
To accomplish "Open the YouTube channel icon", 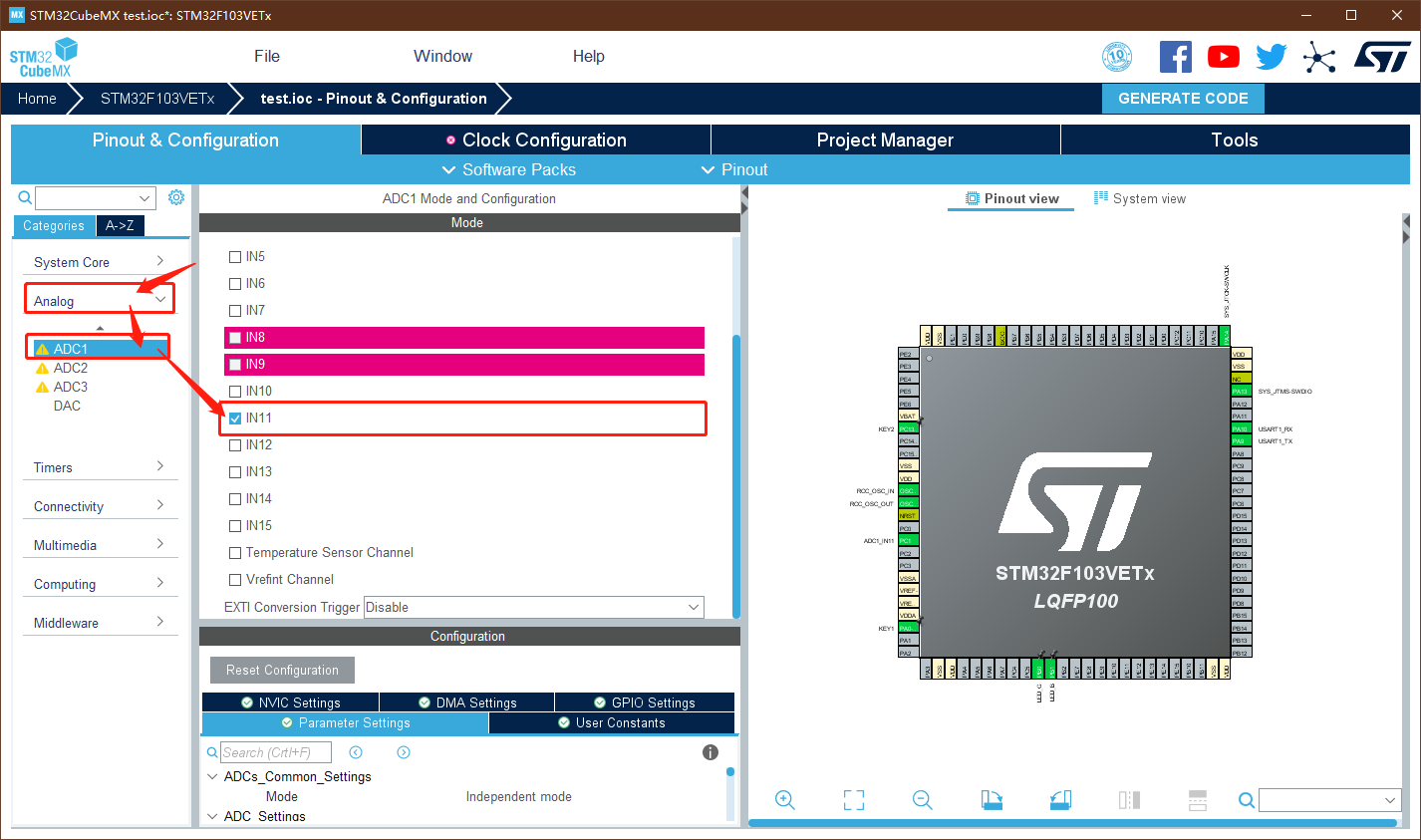I will tap(1224, 57).
